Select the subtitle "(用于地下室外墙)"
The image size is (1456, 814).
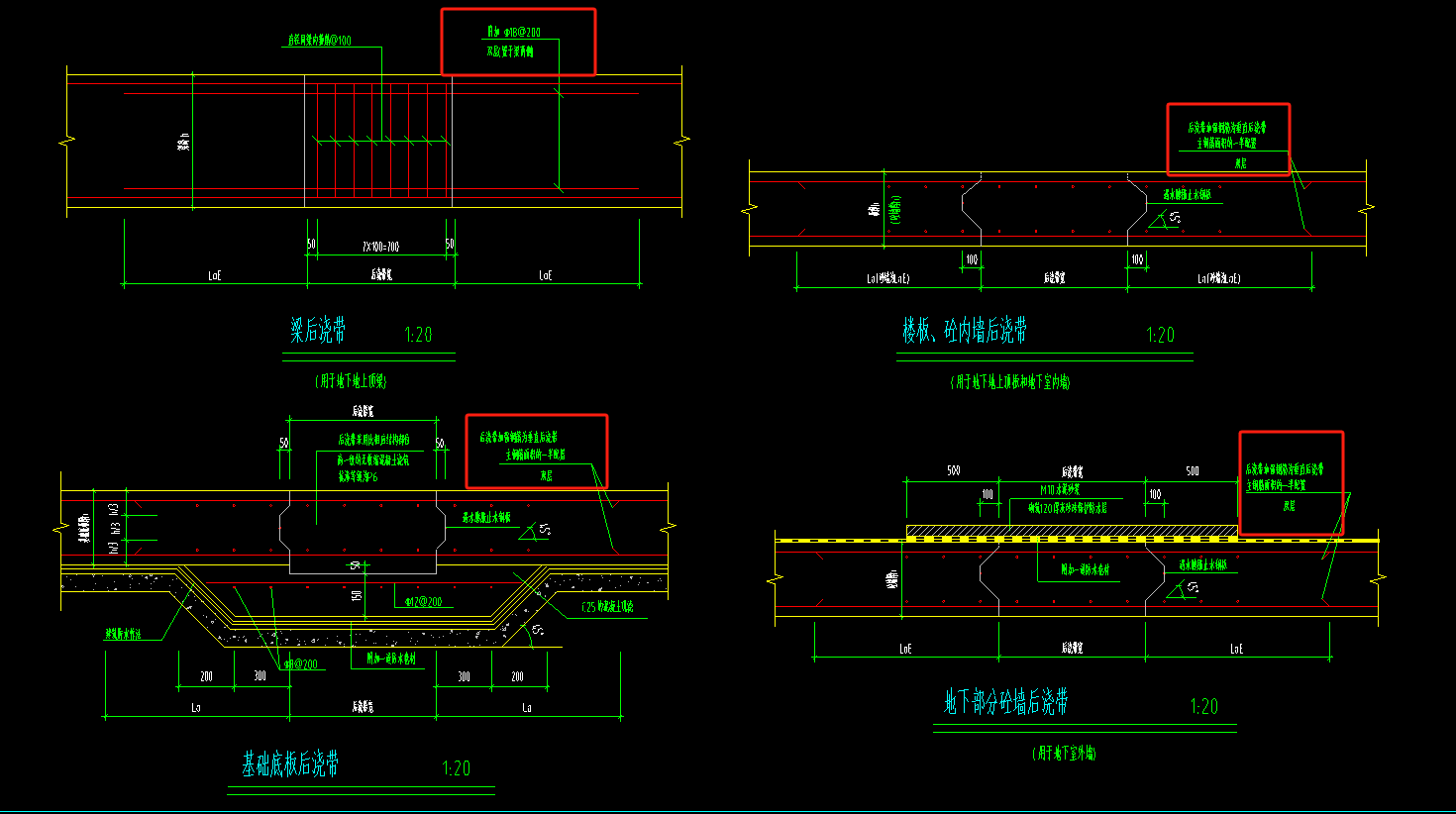tap(1064, 754)
